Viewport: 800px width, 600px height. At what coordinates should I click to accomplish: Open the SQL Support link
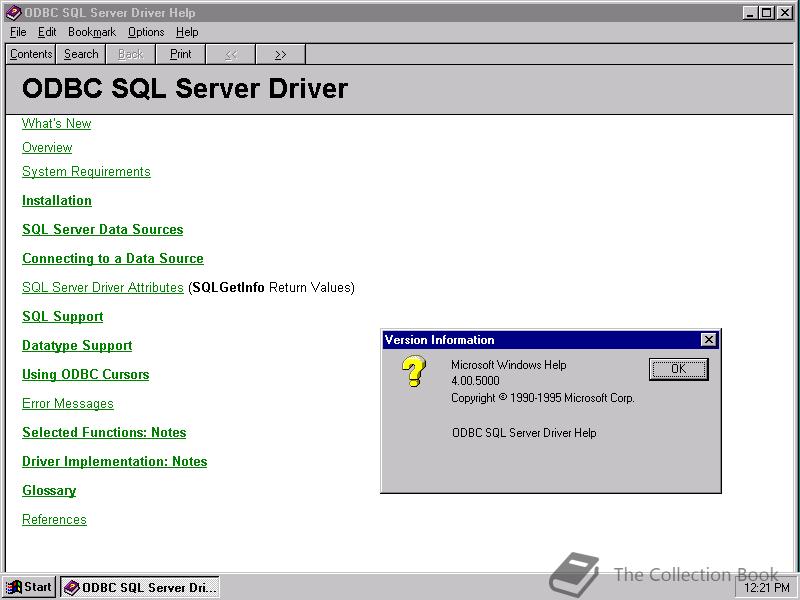point(63,317)
